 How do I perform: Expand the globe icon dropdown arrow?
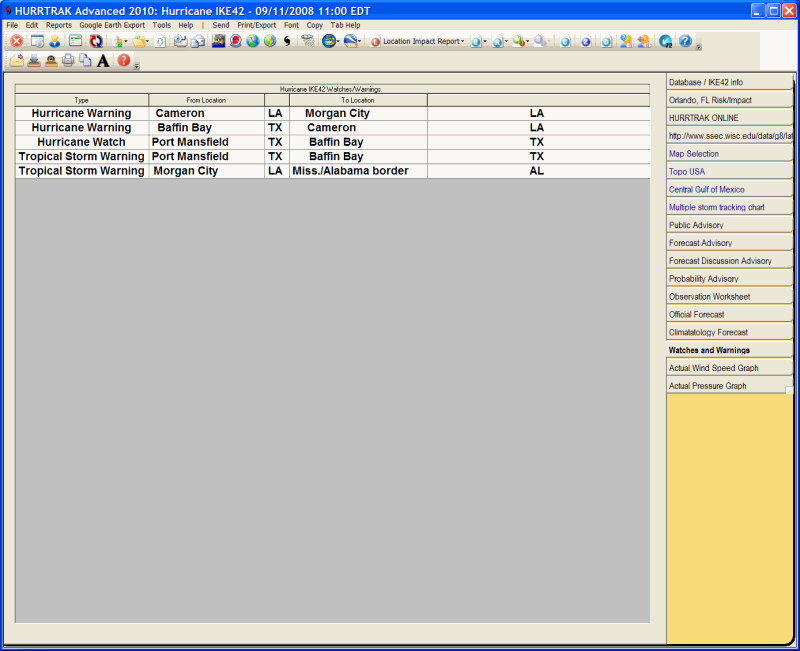339,42
